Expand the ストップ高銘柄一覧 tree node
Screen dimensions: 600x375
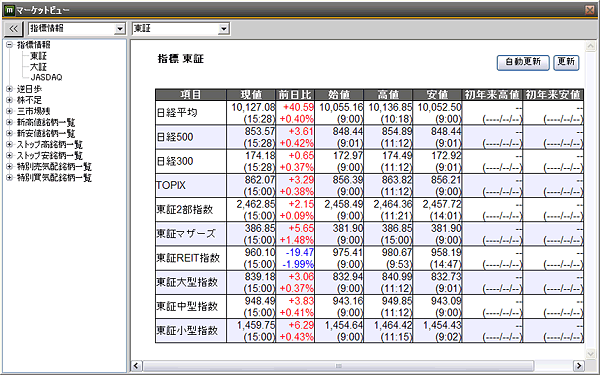10,145
